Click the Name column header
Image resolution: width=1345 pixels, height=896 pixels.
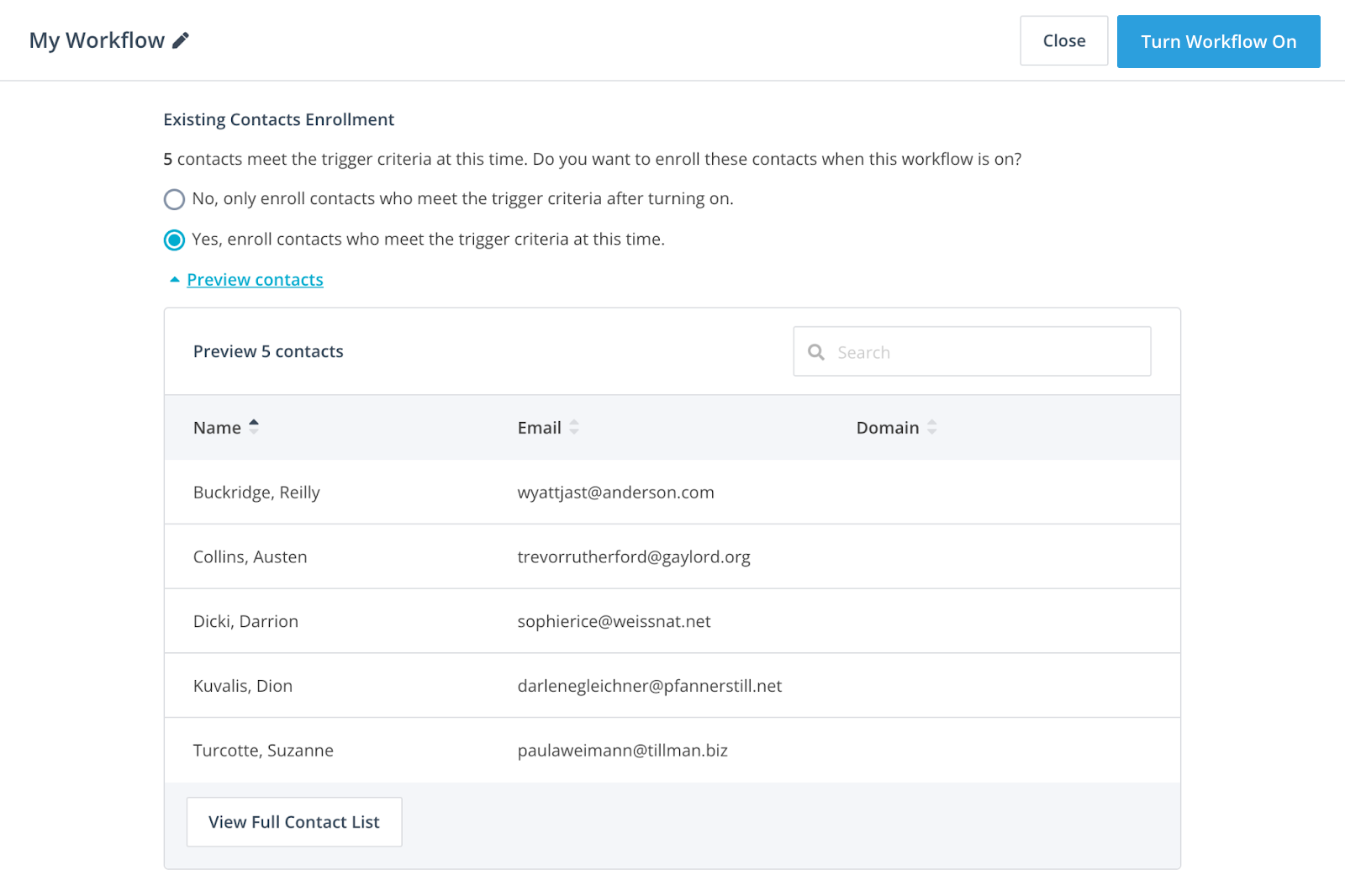click(217, 428)
